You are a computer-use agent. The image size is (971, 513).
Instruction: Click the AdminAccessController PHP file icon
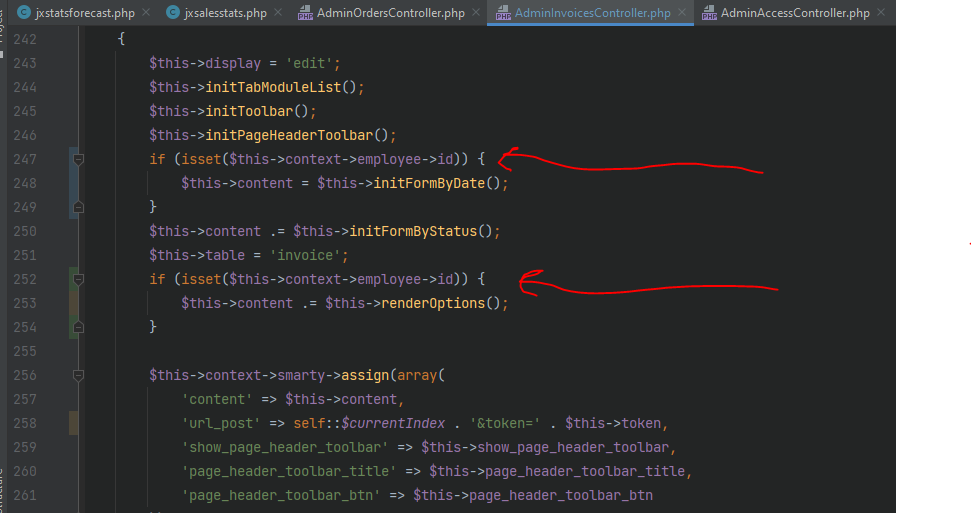click(x=709, y=12)
